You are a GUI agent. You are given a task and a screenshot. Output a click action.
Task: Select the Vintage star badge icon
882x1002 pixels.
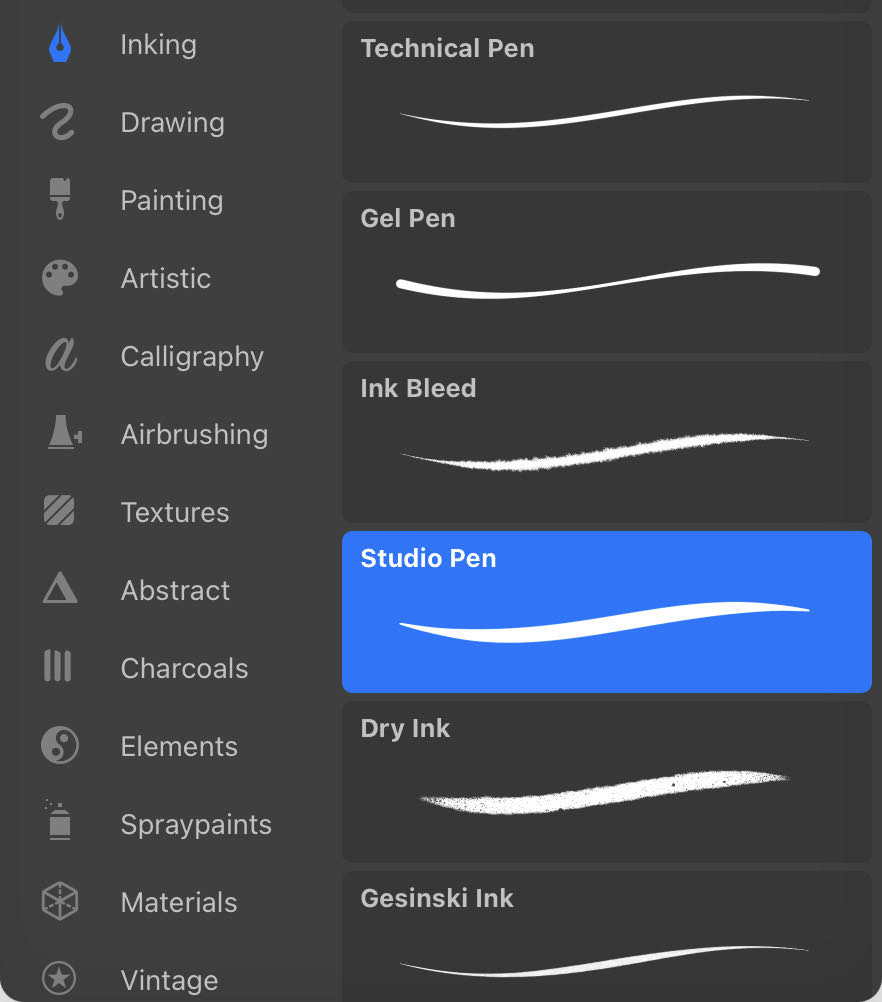[58, 979]
